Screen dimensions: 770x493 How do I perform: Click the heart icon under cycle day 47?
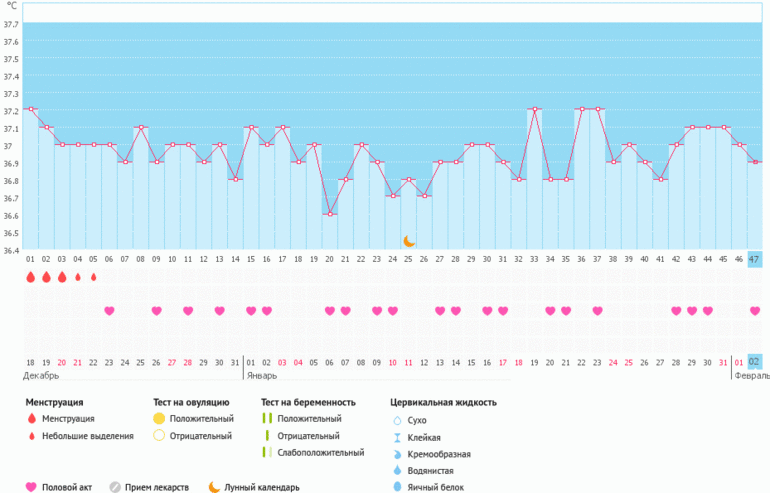[x=755, y=311]
